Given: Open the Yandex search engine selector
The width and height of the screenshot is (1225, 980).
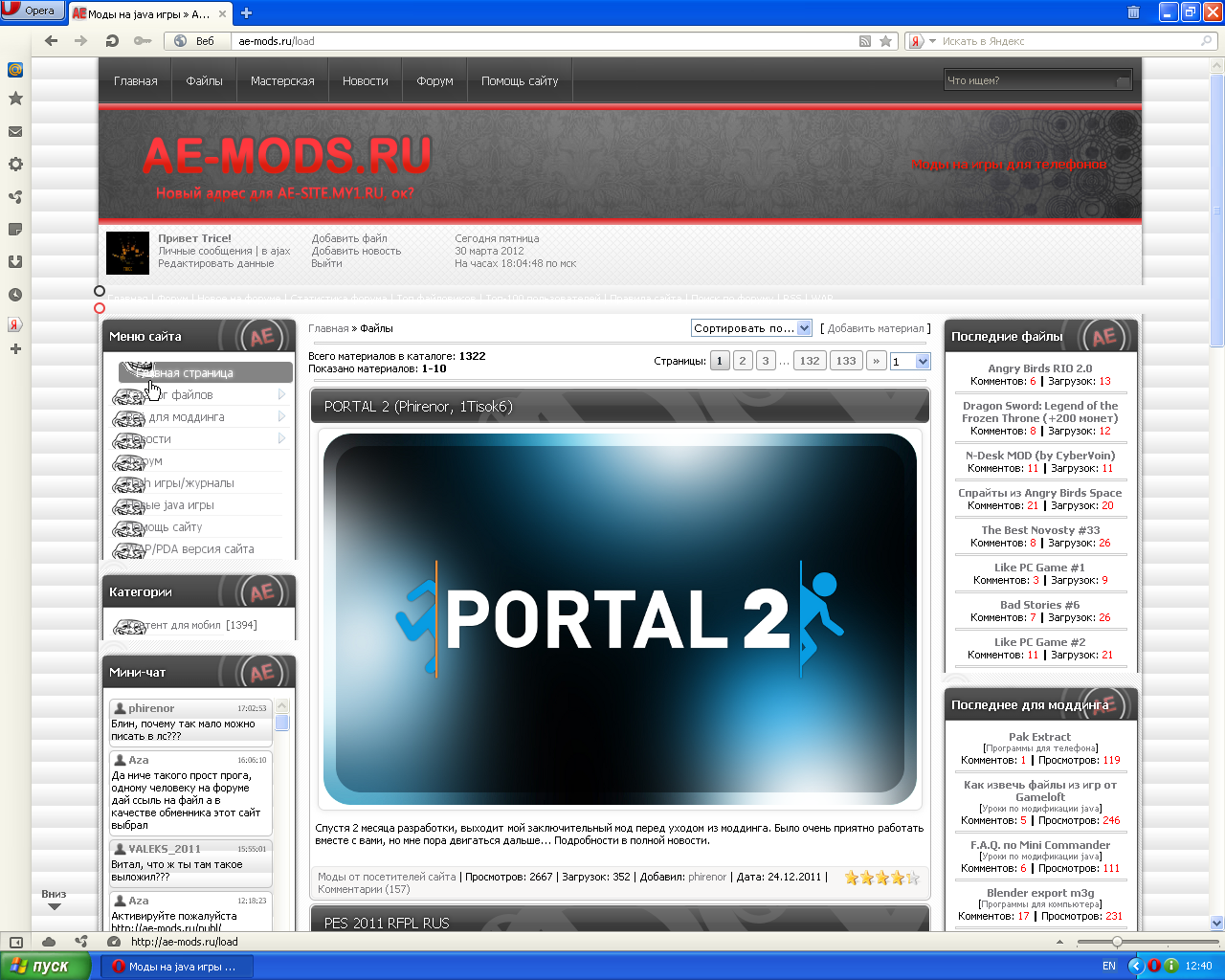Looking at the screenshot, I should coord(921,41).
